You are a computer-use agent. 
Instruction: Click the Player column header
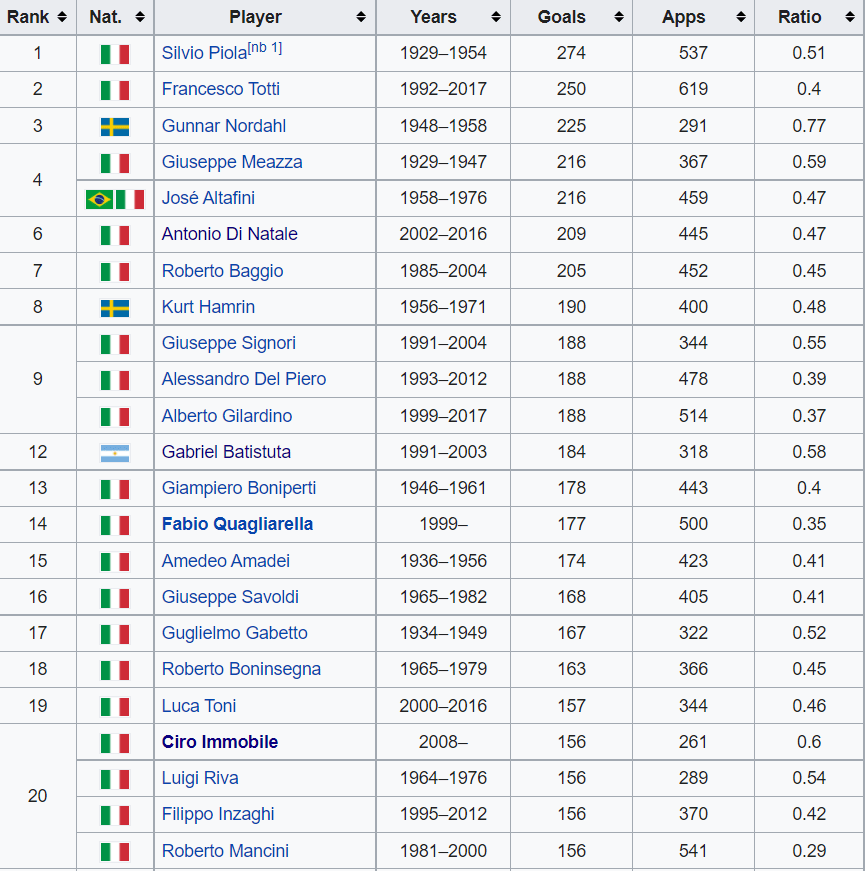coord(256,17)
